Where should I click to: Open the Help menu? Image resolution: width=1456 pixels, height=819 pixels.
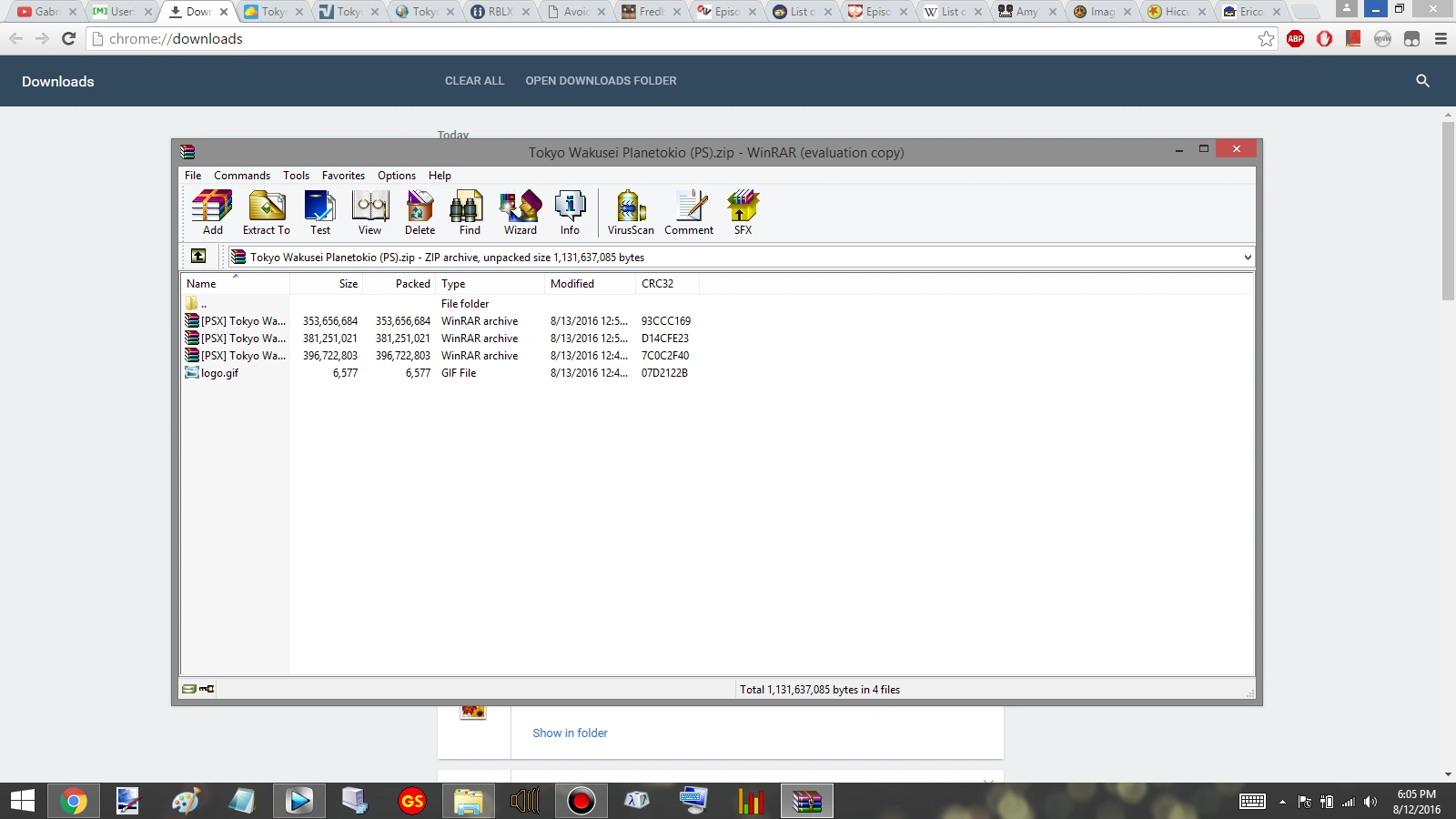coord(440,176)
